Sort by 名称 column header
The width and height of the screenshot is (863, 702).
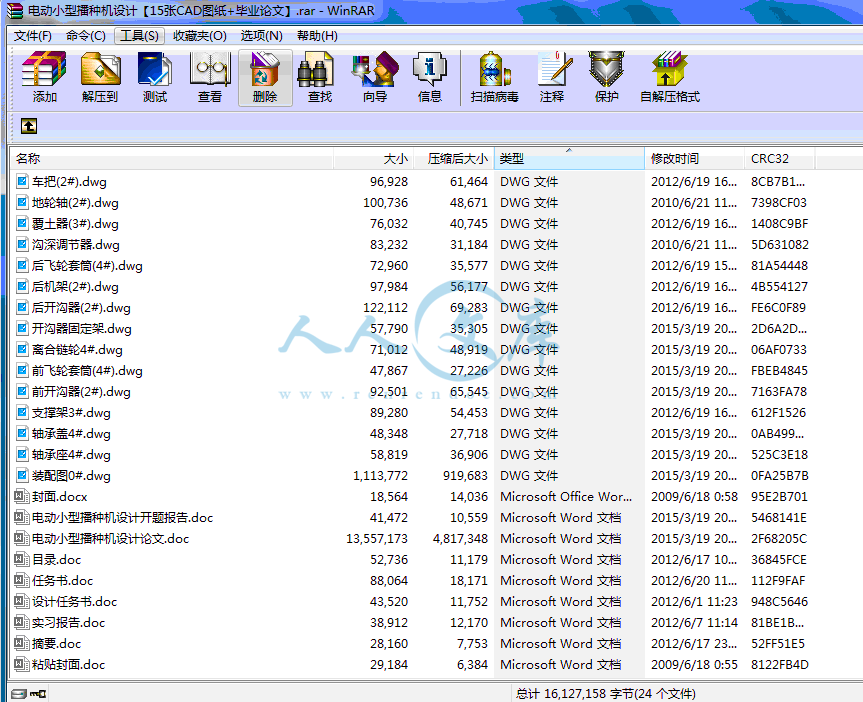click(172, 159)
